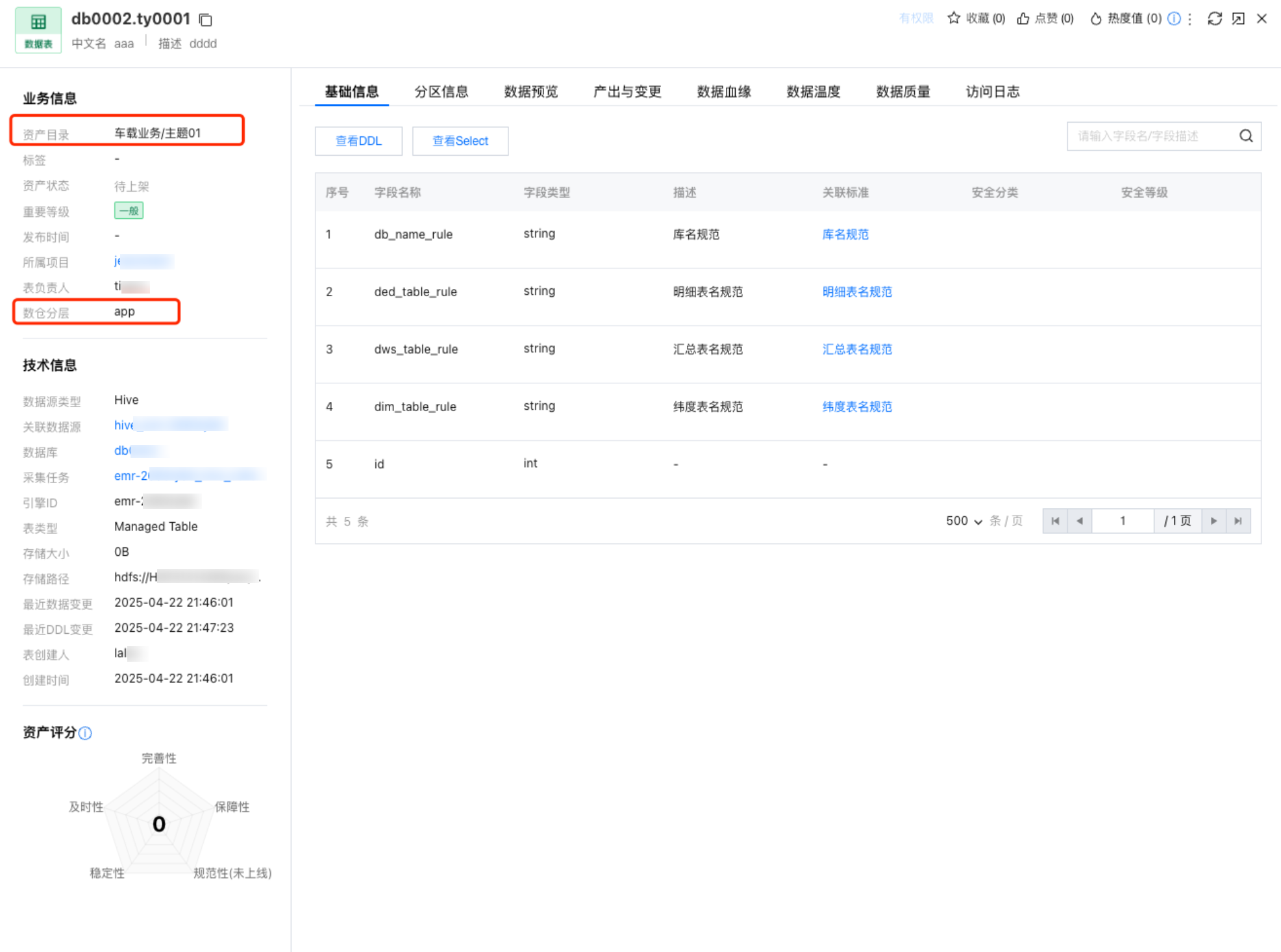1281x952 pixels.
Task: Go to the next page arrow
Action: click(1213, 521)
